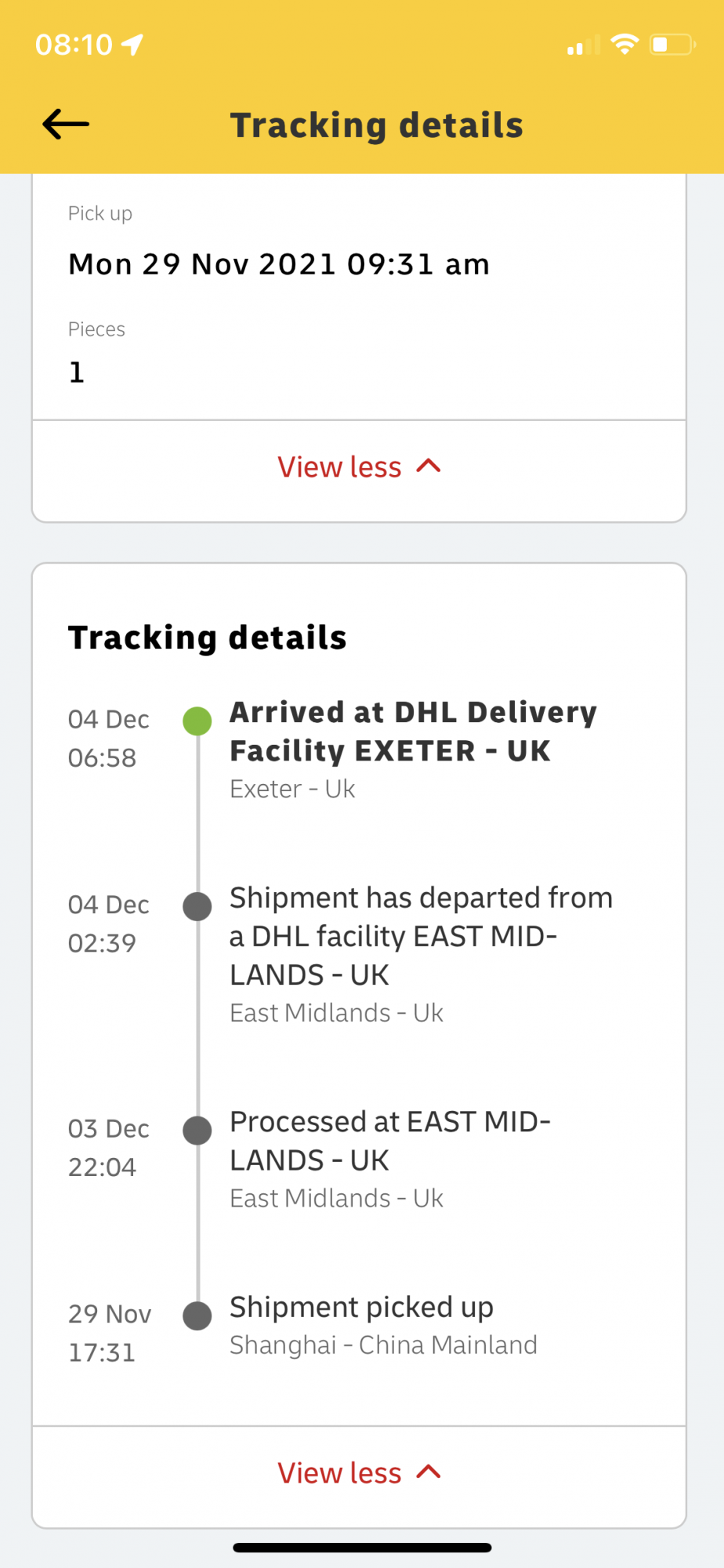This screenshot has width=724, height=1568.
Task: Tap the home indicator bar
Action: (362, 1548)
